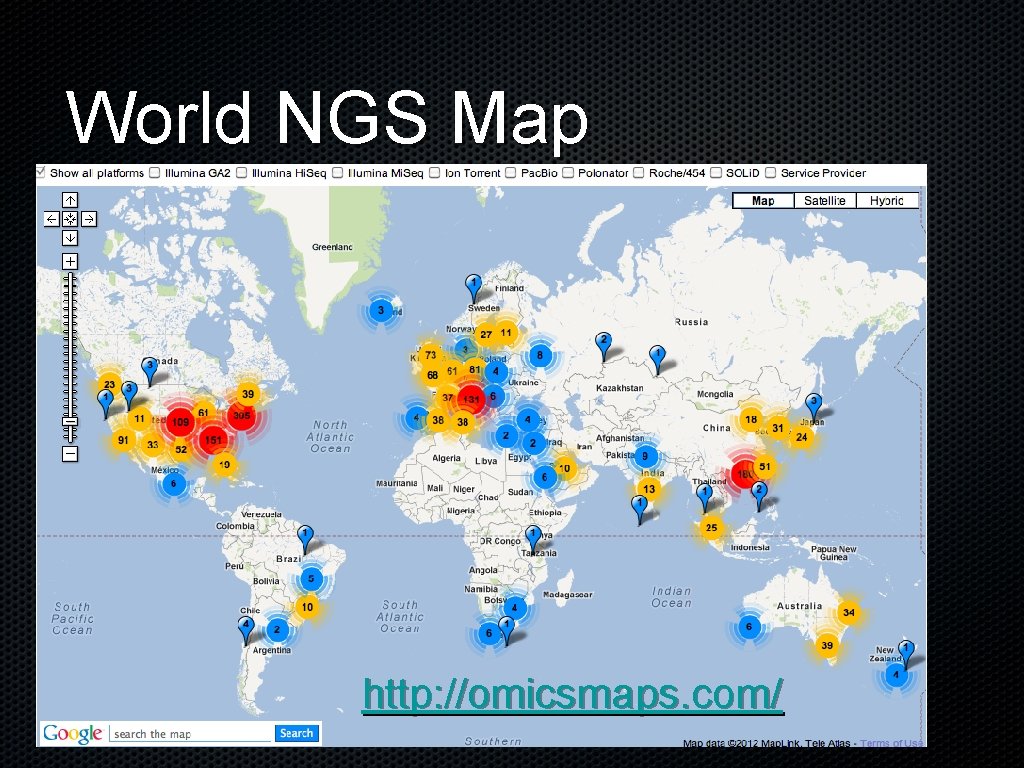
Task: Pan the map up using the arrow icon
Action: (69, 200)
